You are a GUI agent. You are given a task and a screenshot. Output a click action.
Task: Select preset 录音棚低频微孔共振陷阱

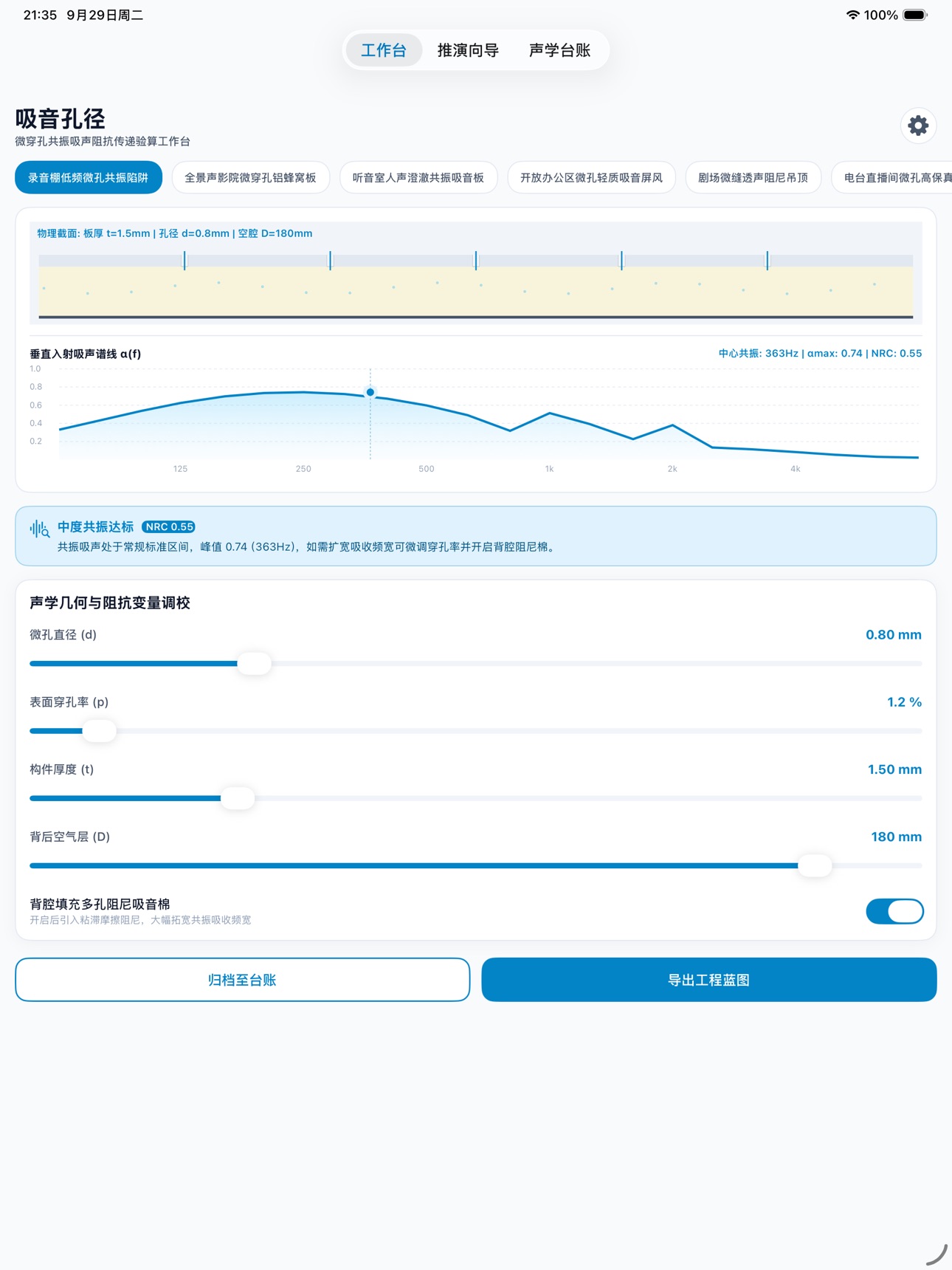click(89, 177)
